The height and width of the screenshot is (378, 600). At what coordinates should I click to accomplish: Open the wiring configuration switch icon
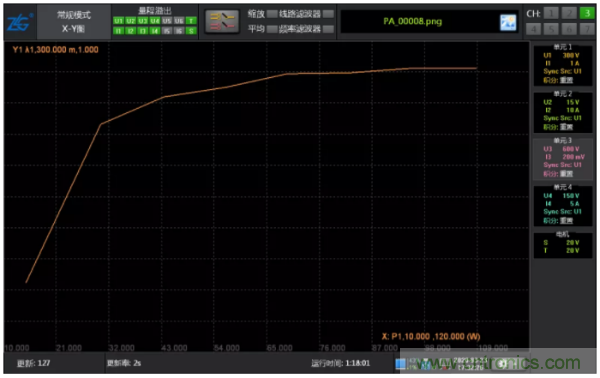(x=222, y=21)
